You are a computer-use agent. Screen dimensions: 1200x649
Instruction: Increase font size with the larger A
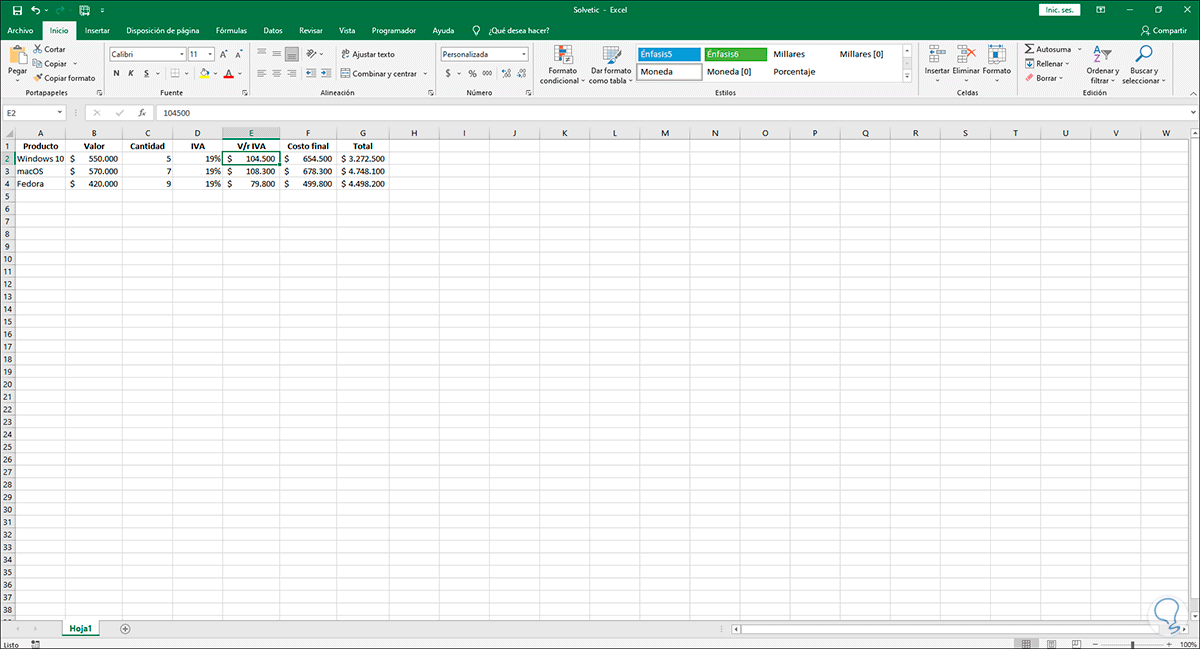(x=223, y=54)
